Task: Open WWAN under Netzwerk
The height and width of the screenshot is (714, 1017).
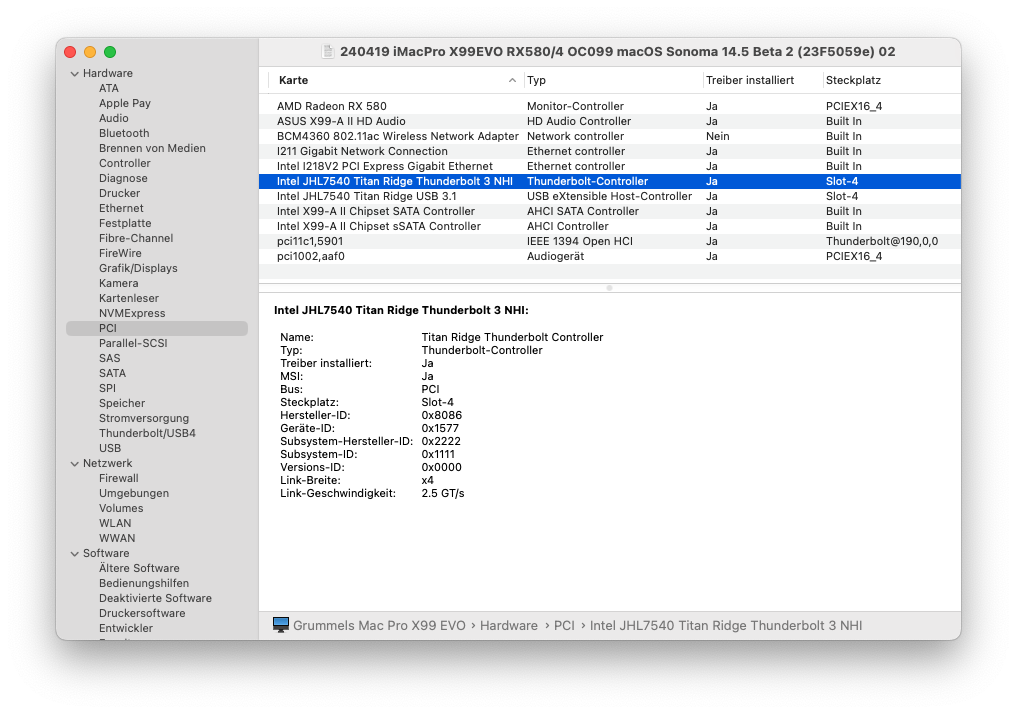Action: (x=117, y=538)
